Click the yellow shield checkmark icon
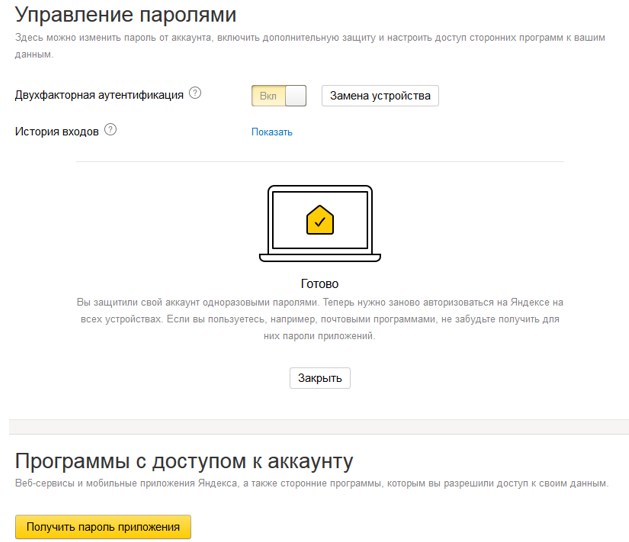This screenshot has height=542, width=629. (x=319, y=220)
